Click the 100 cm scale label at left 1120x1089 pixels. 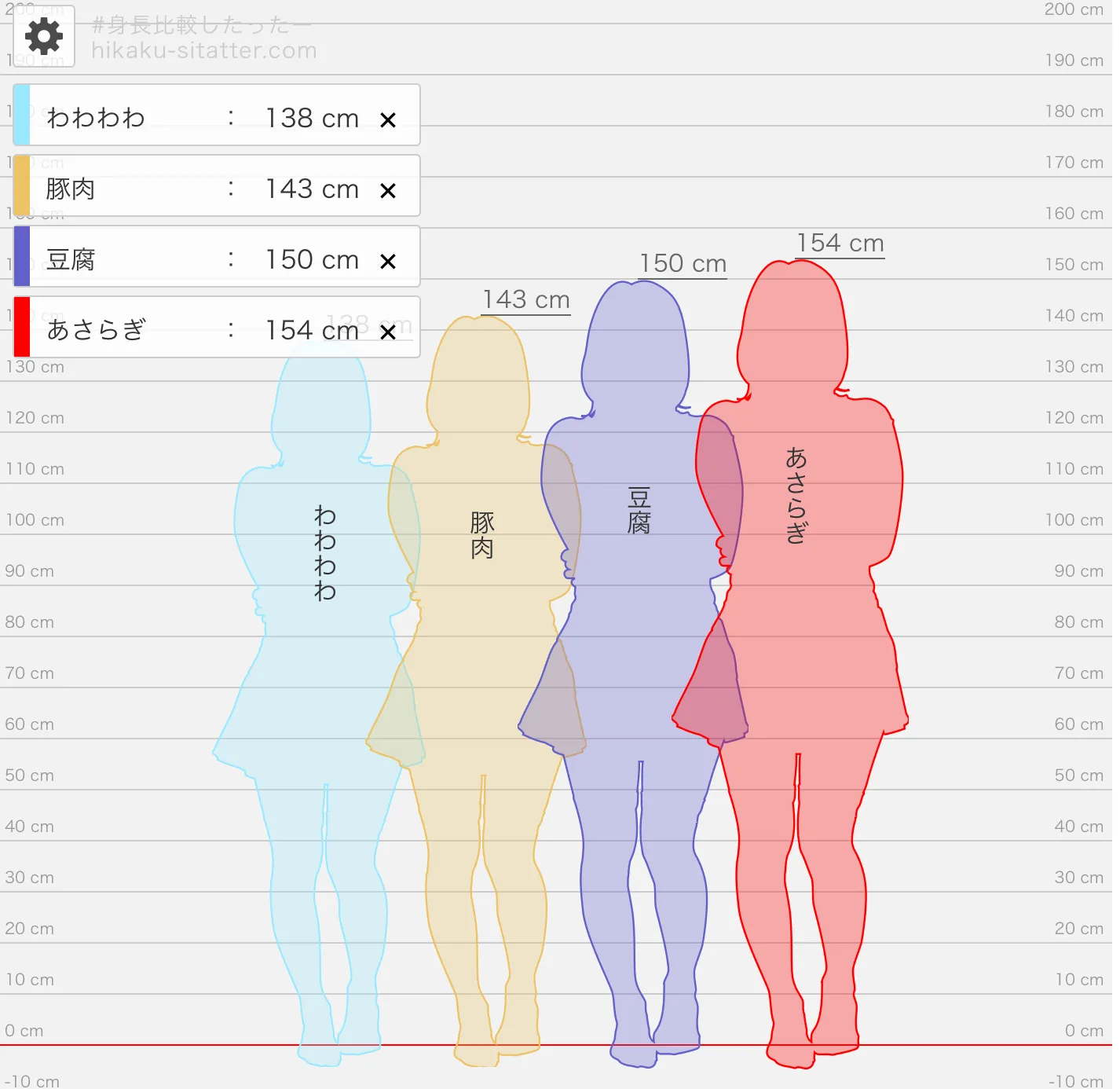35,520
